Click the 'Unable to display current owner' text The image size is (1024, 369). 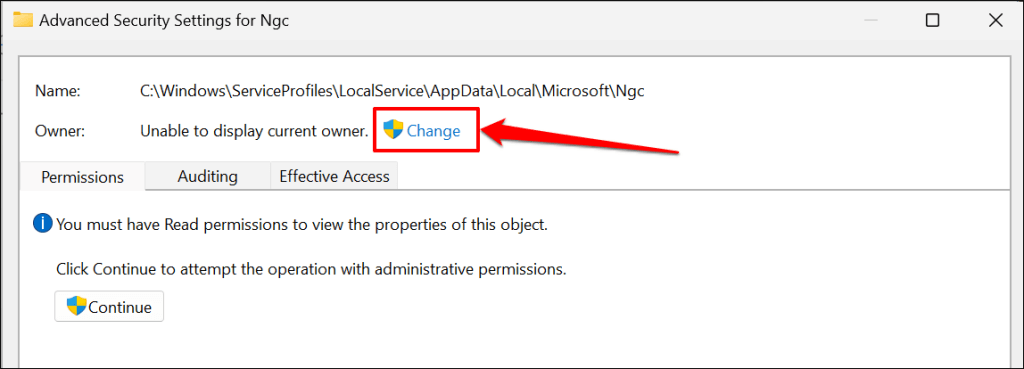255,131
